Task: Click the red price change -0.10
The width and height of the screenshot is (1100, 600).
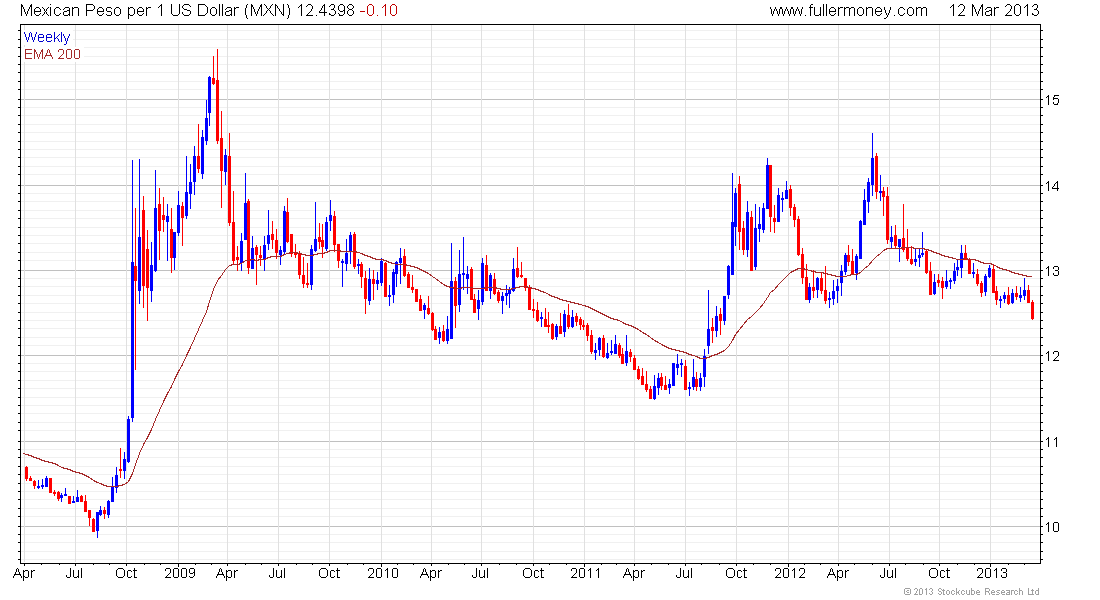Action: click(x=378, y=11)
